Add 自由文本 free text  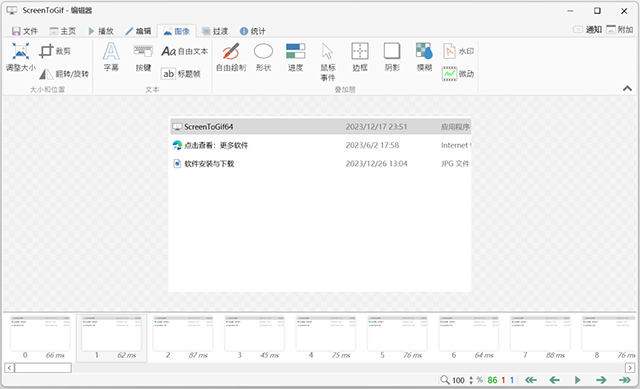[184, 51]
